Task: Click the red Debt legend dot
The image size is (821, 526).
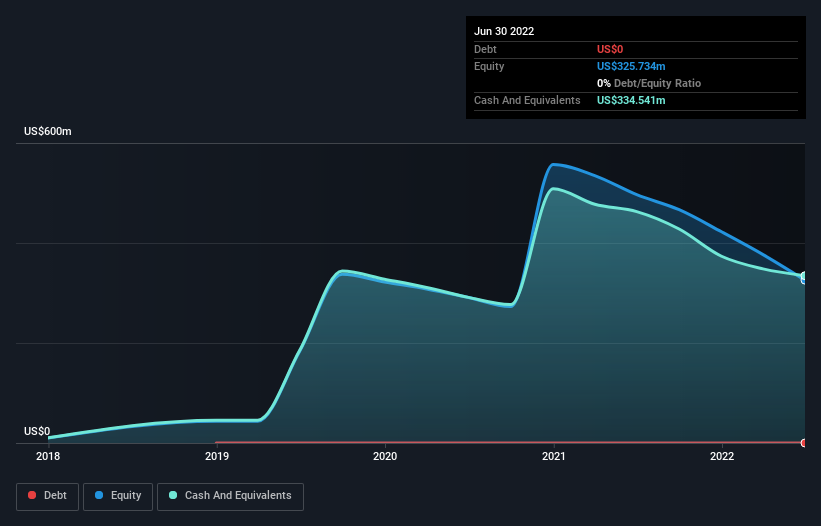Action: coord(32,495)
